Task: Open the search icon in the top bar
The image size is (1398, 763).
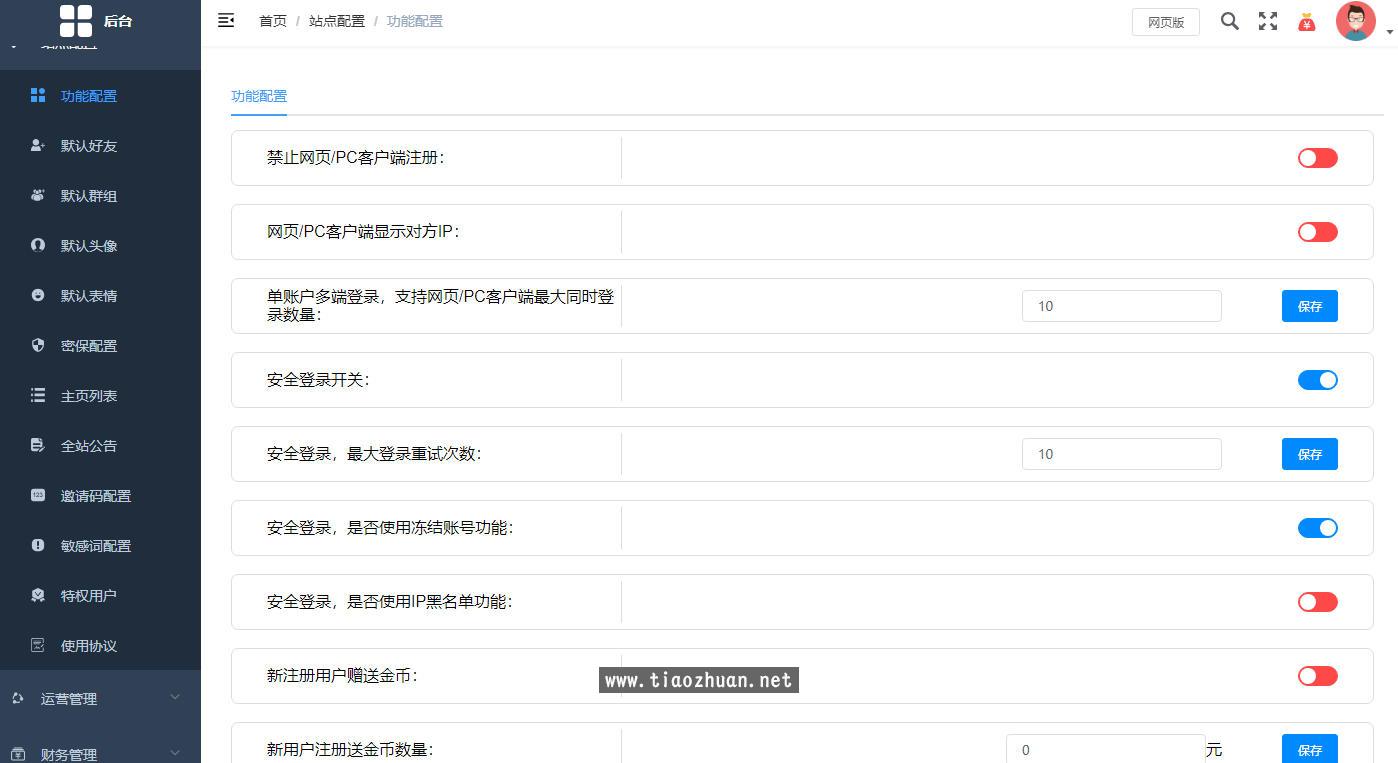Action: [1229, 20]
